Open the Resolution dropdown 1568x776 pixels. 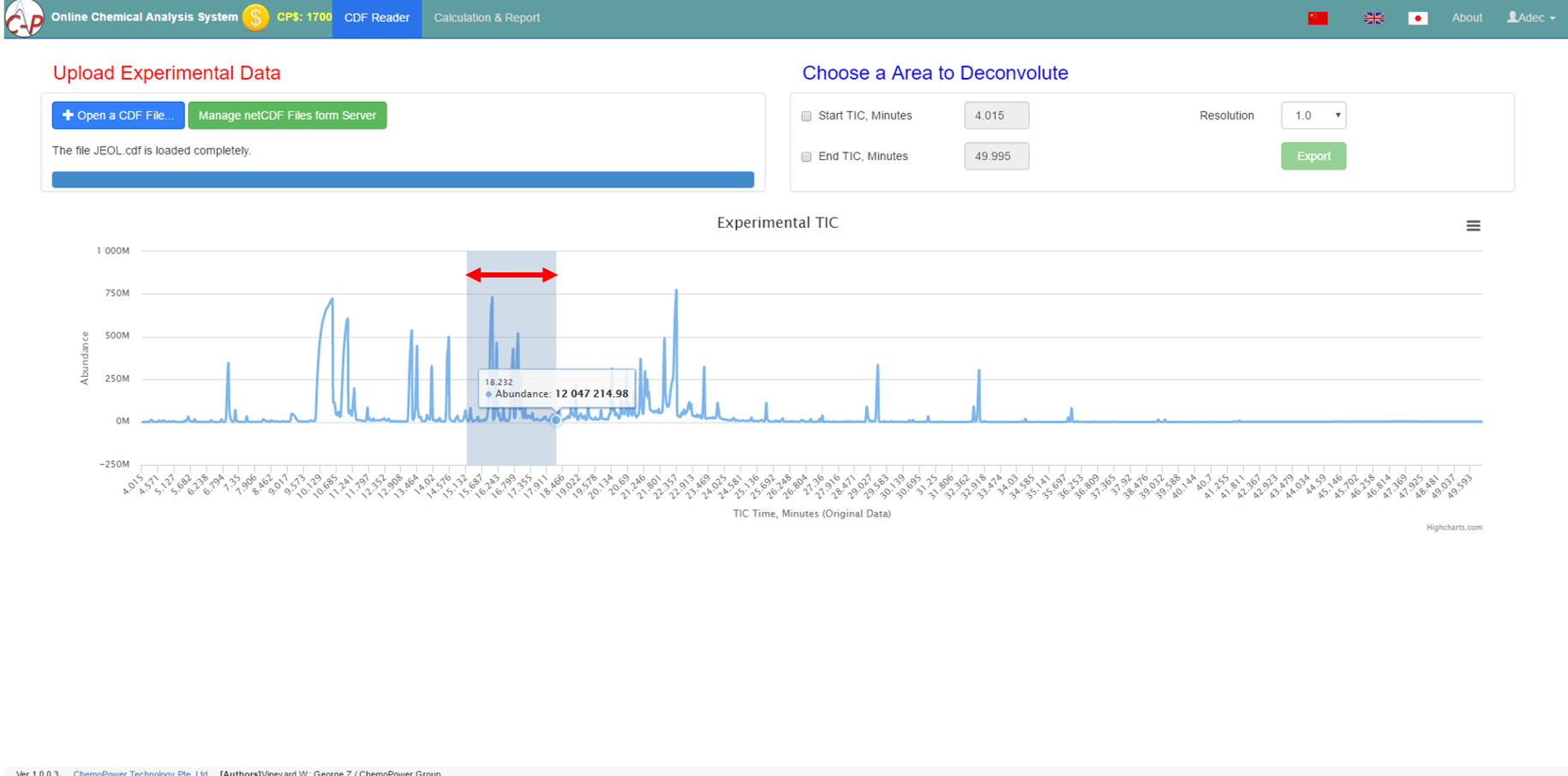[1313, 116]
